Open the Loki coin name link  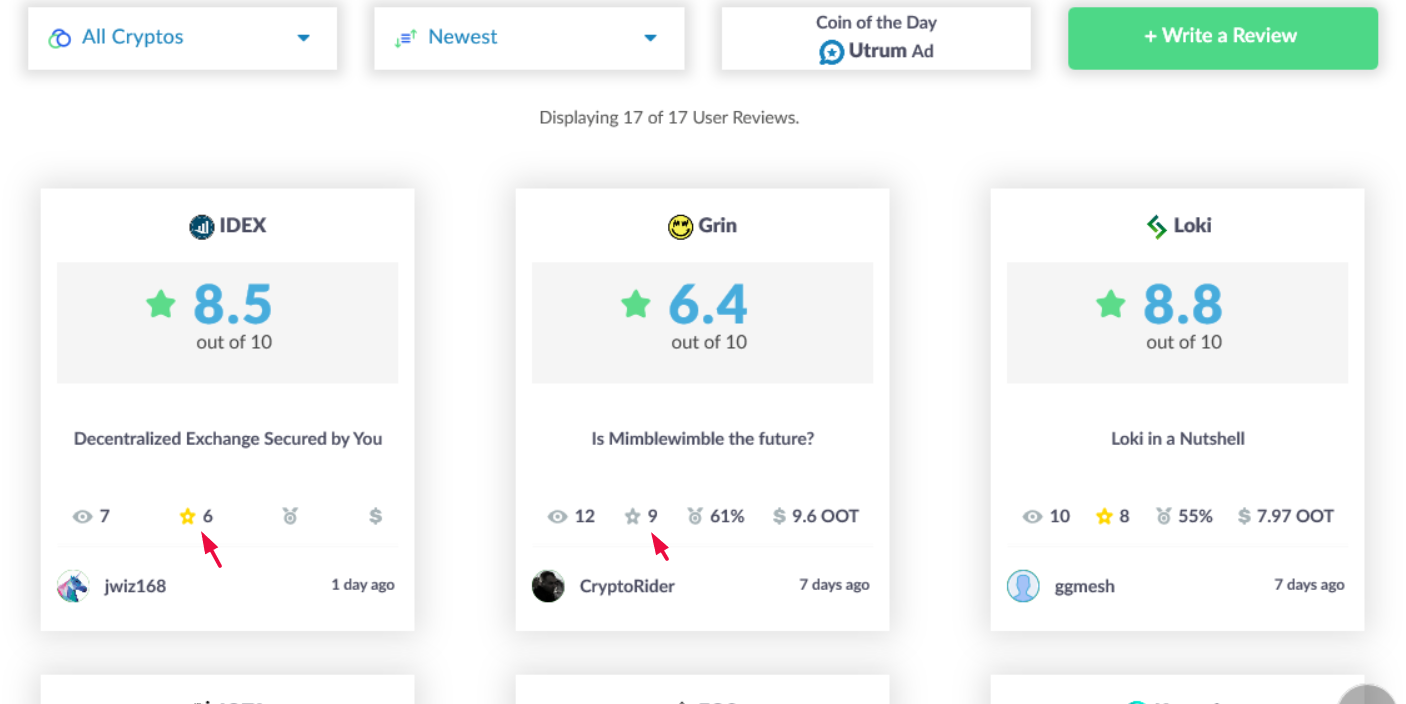[1192, 226]
